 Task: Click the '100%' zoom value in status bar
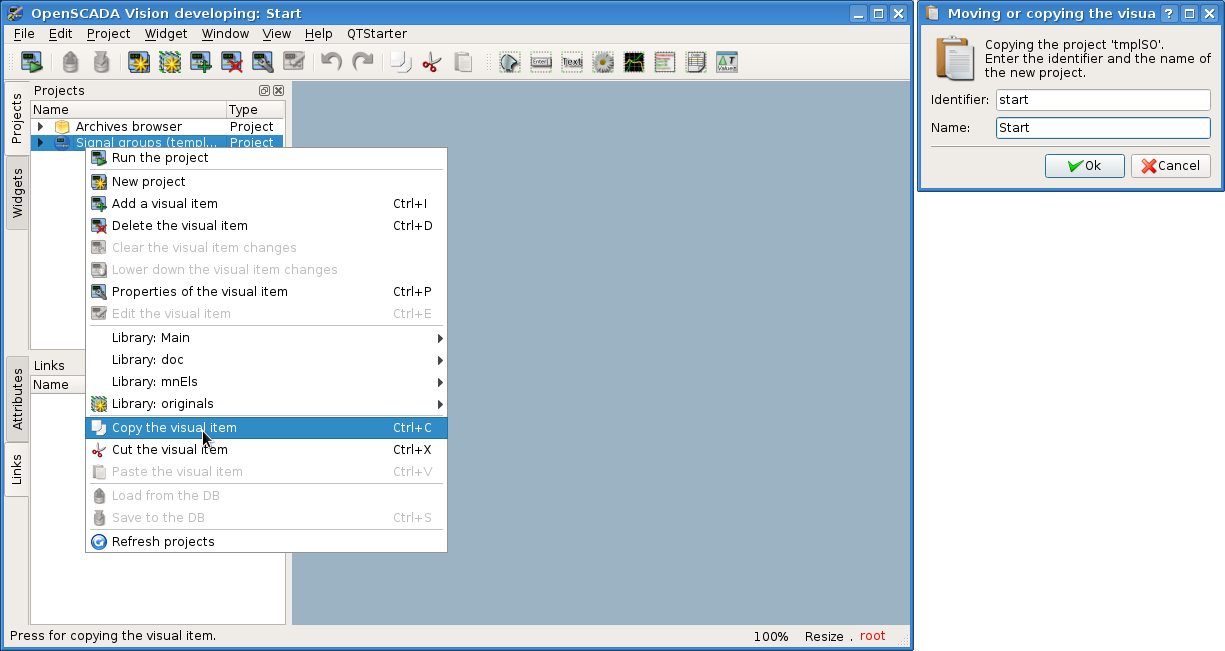(771, 636)
